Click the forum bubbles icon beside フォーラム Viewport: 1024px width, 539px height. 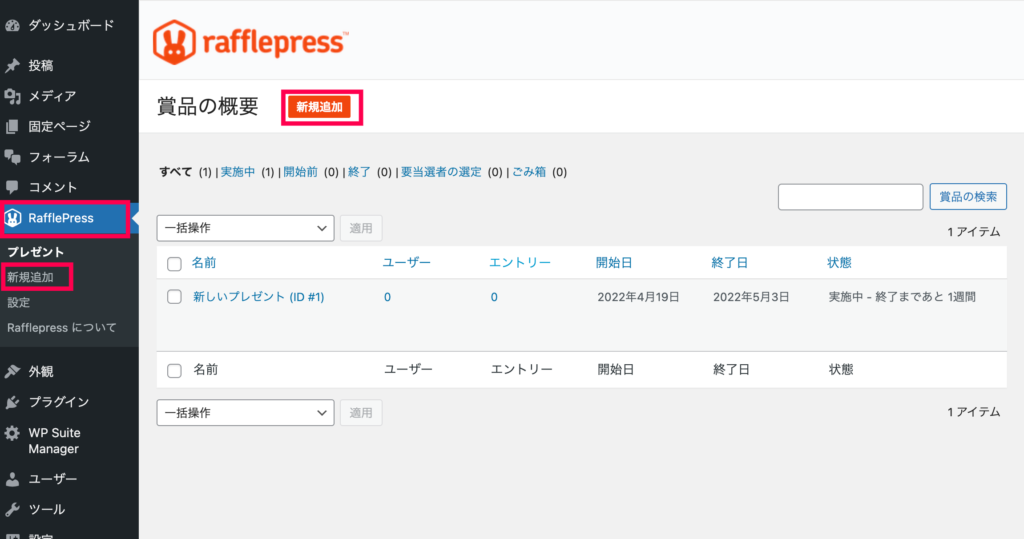[x=12, y=157]
